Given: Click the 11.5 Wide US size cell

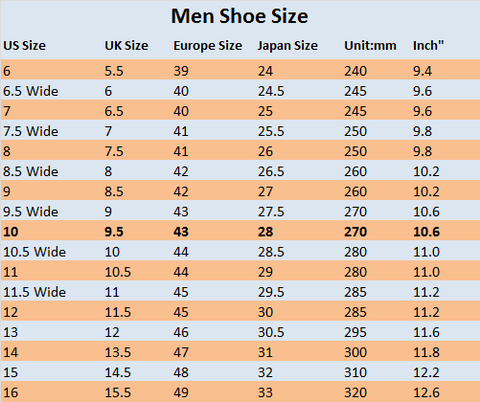Looking at the screenshot, I should [x=34, y=292].
